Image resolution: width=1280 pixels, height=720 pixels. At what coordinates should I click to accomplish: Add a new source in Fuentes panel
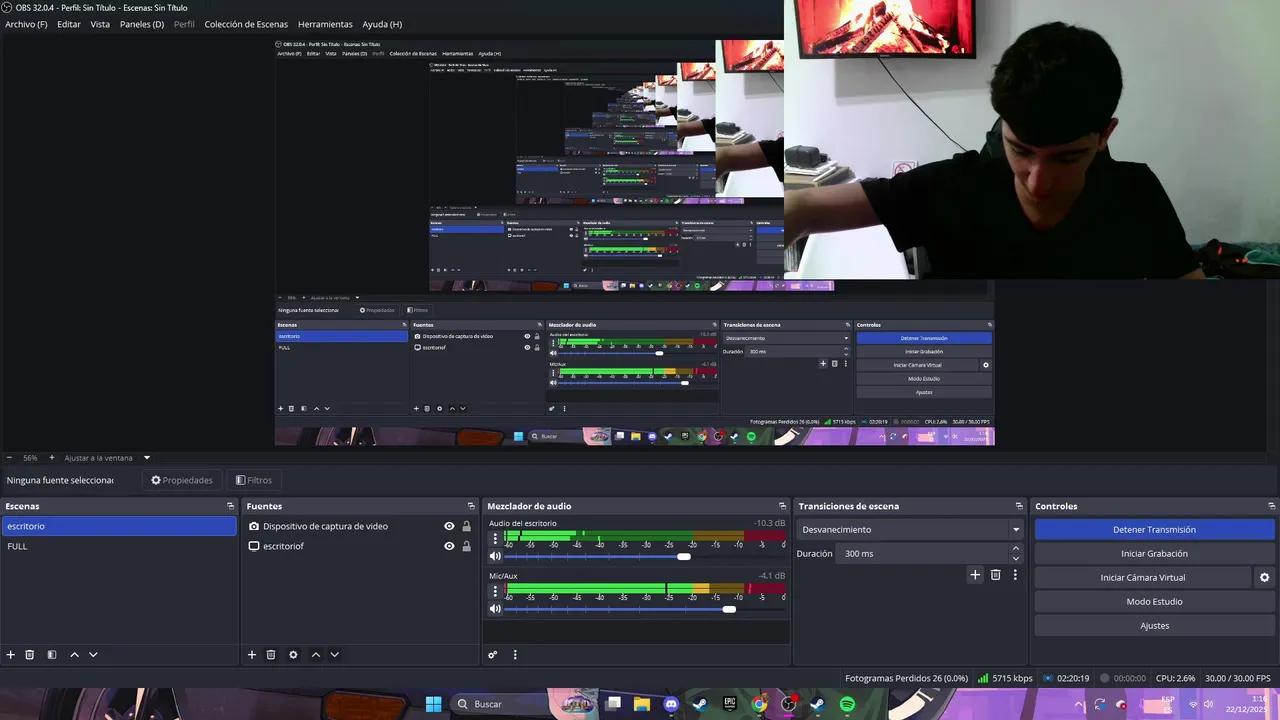pos(252,655)
